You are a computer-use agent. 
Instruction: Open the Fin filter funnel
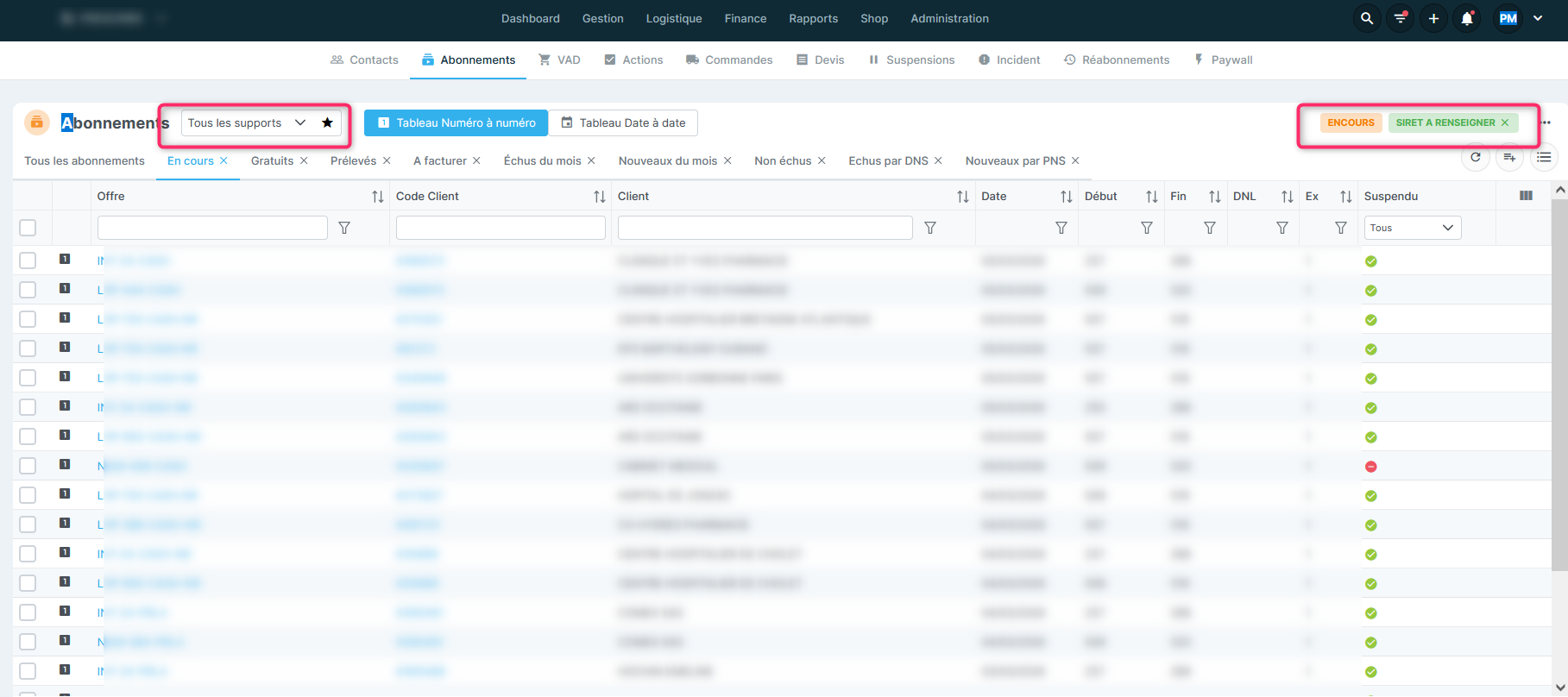click(x=1210, y=228)
